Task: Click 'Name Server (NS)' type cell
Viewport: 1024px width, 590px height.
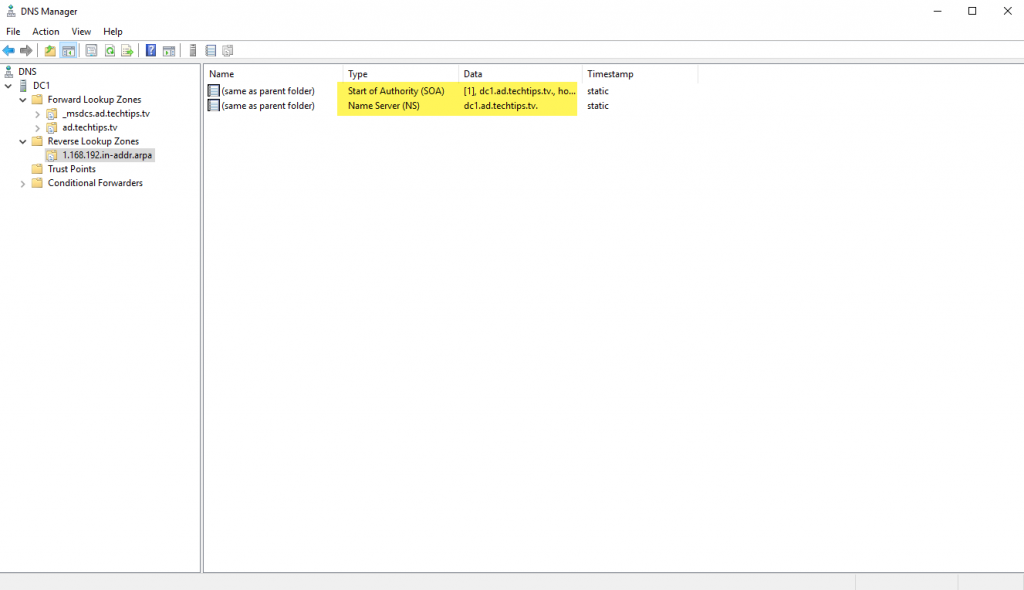Action: click(x=383, y=105)
